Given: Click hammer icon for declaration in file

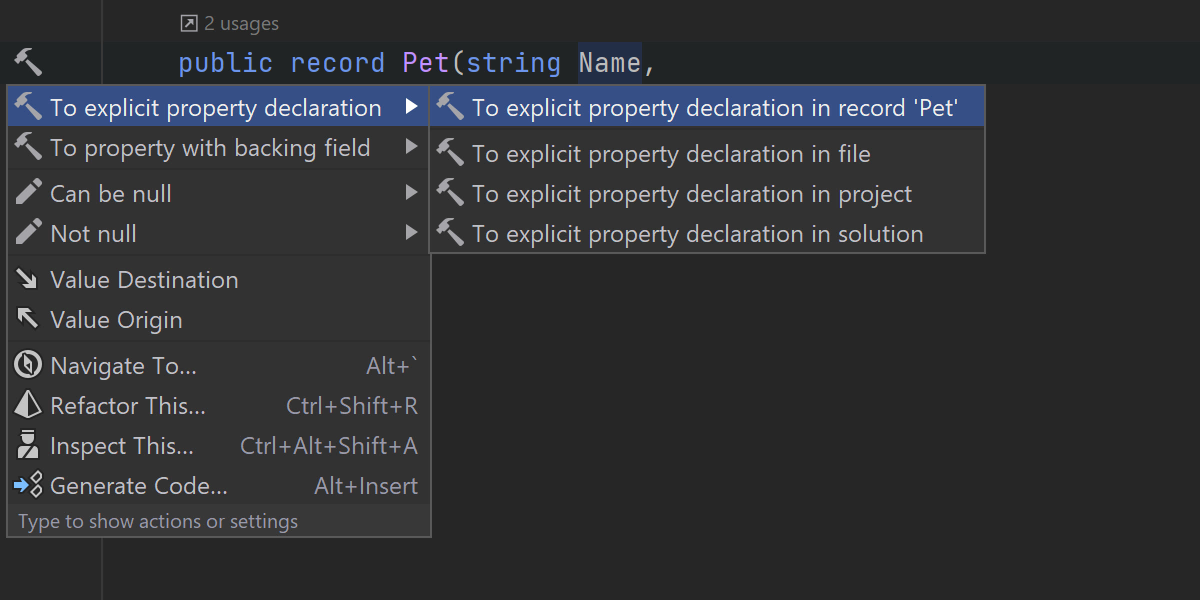Looking at the screenshot, I should tap(451, 153).
